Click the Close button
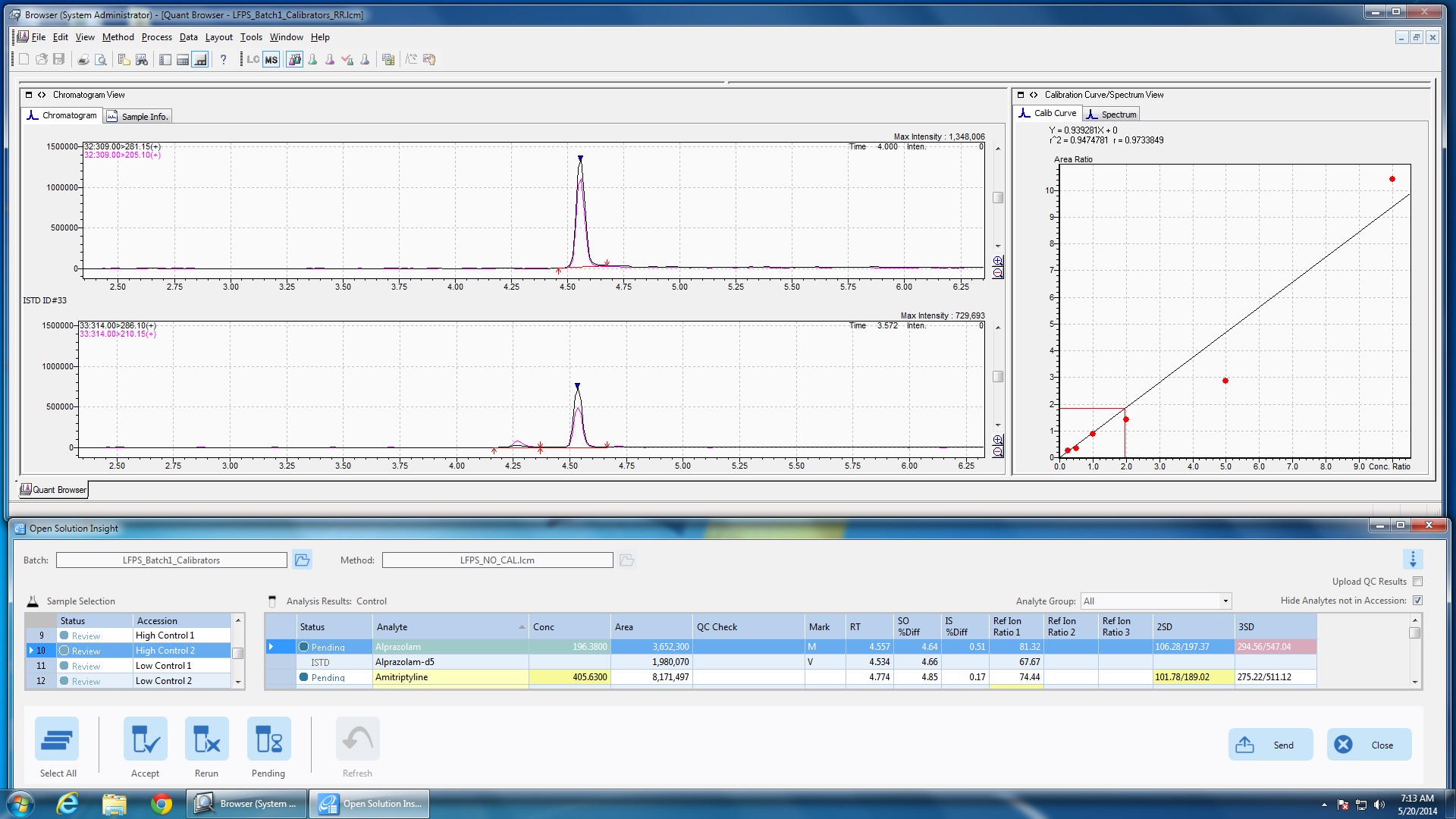Image resolution: width=1456 pixels, height=819 pixels. coord(1368,745)
